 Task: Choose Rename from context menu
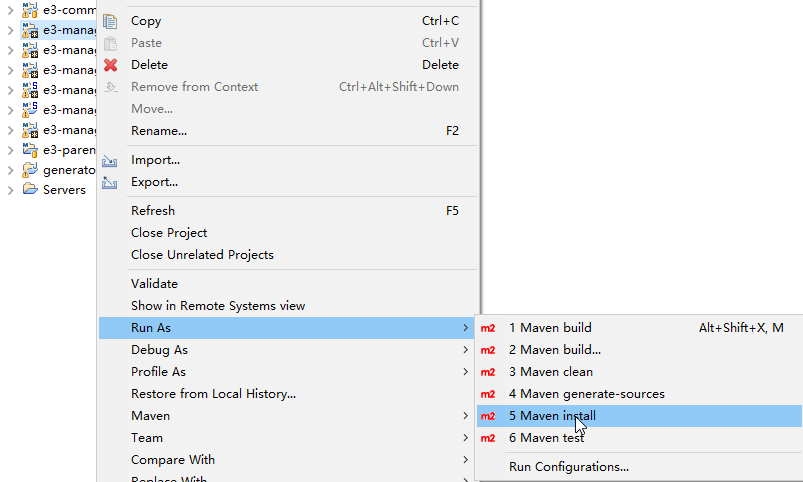[x=159, y=131]
